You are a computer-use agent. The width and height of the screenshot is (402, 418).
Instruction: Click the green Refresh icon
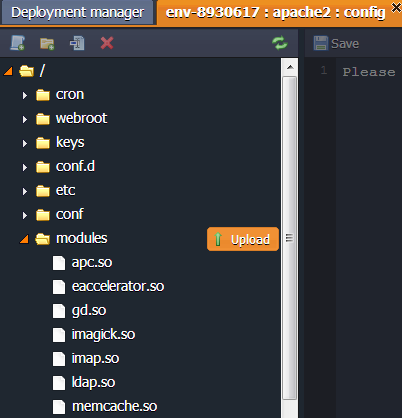[x=279, y=43]
